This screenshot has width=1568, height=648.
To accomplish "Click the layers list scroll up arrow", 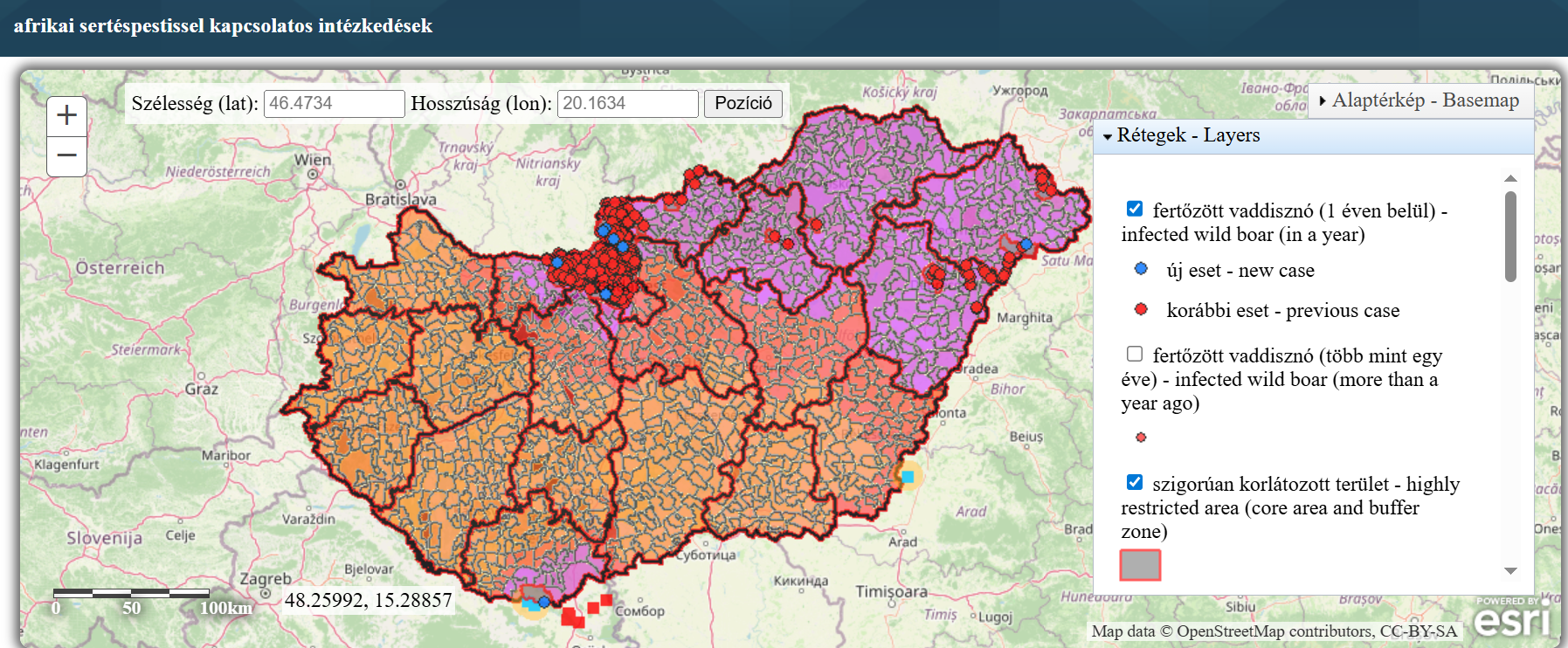I will point(1511,178).
